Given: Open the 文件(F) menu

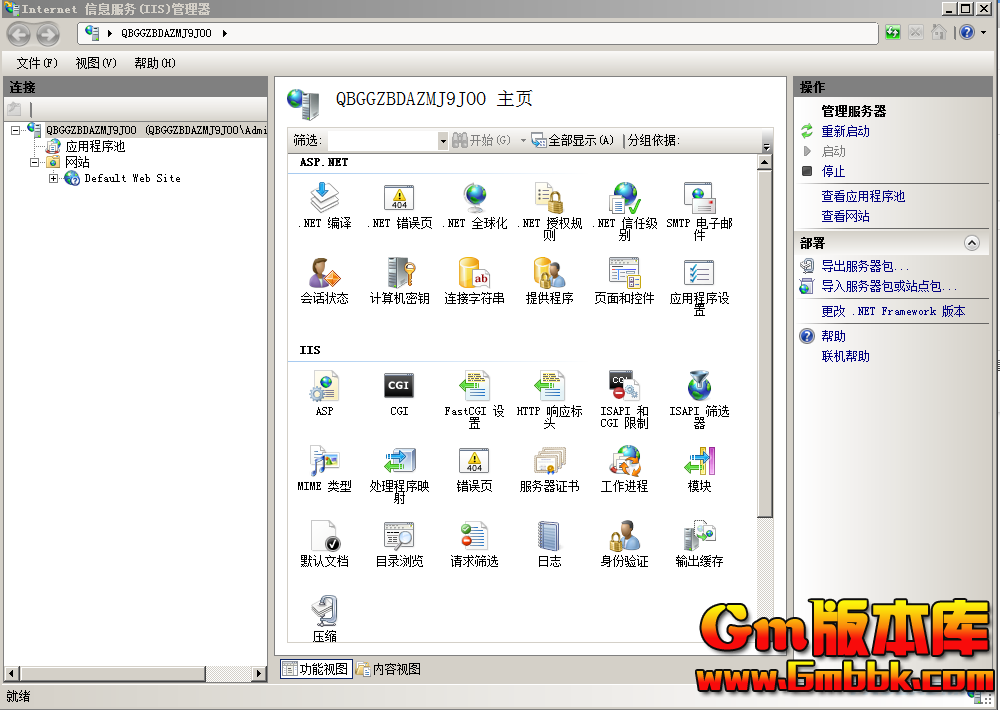Looking at the screenshot, I should tap(37, 63).
